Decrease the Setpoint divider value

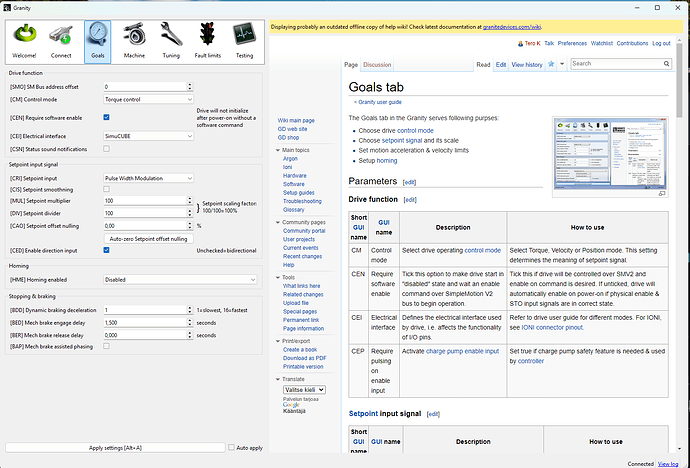190,216
